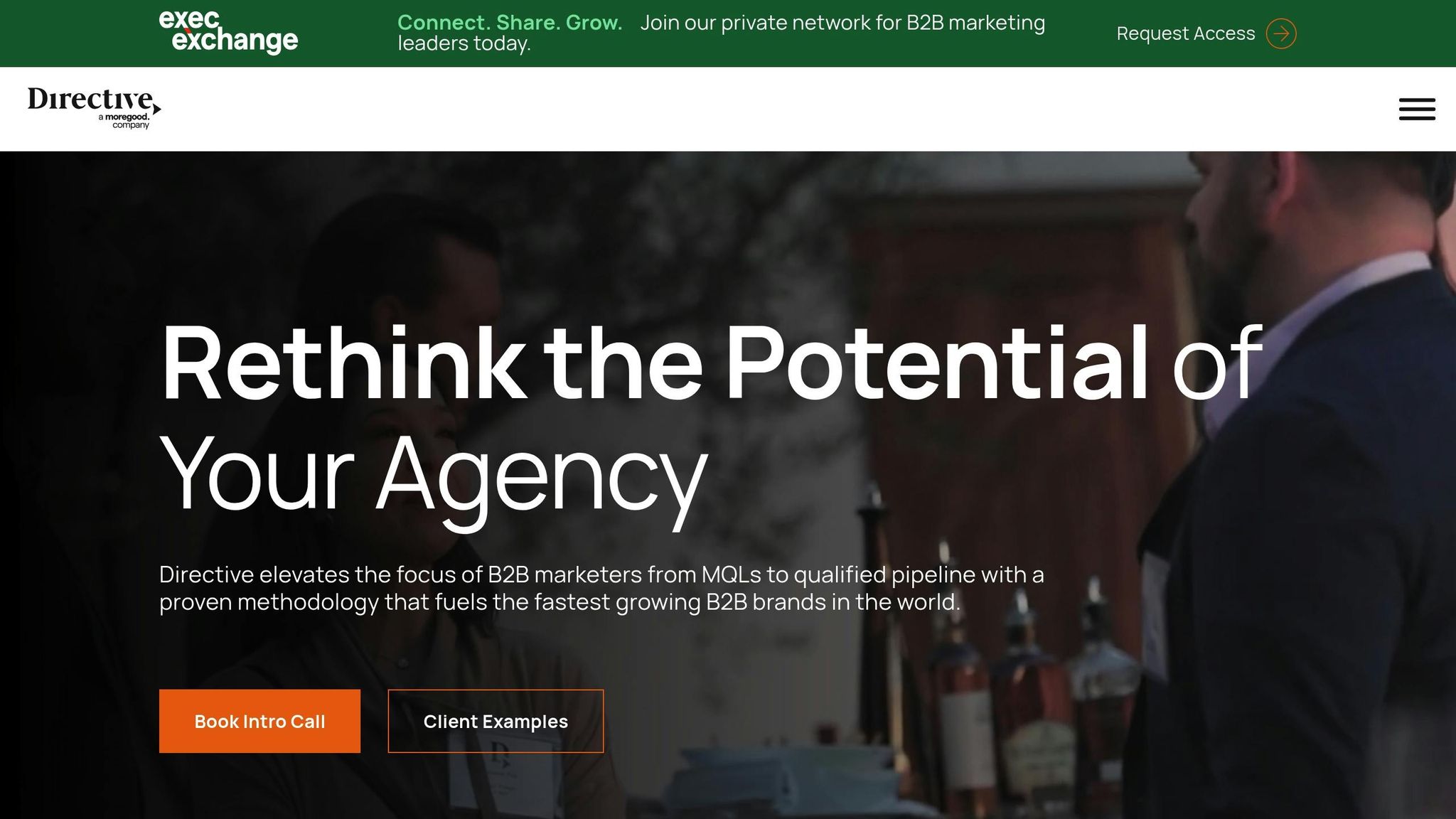1456x819 pixels.
Task: Click the orange circled arrow icon
Action: pyautogui.click(x=1280, y=33)
